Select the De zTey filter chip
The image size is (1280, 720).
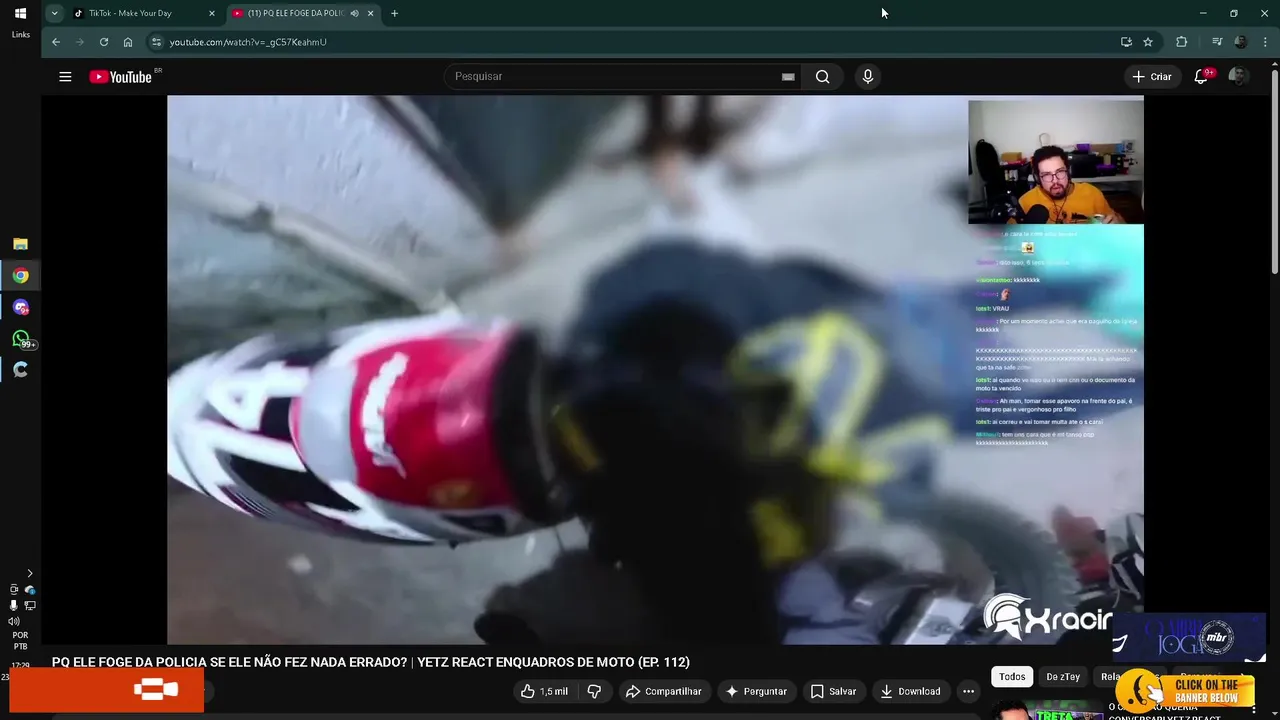coord(1063,677)
